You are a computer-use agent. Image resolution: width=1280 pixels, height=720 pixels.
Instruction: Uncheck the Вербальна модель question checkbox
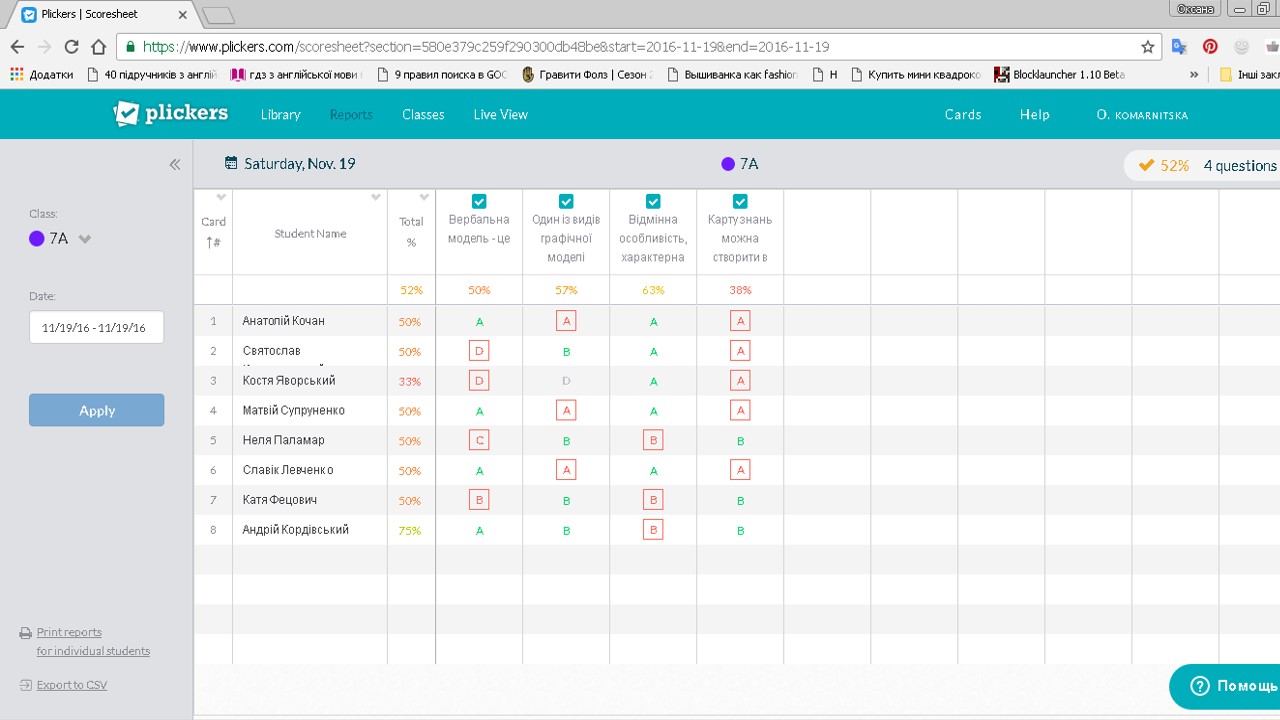479,201
